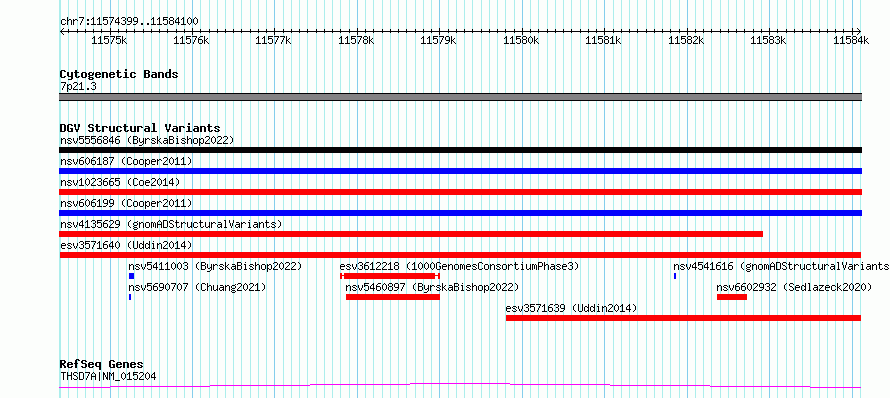Open the nsv606199 (Cooper2011) label

point(126,203)
